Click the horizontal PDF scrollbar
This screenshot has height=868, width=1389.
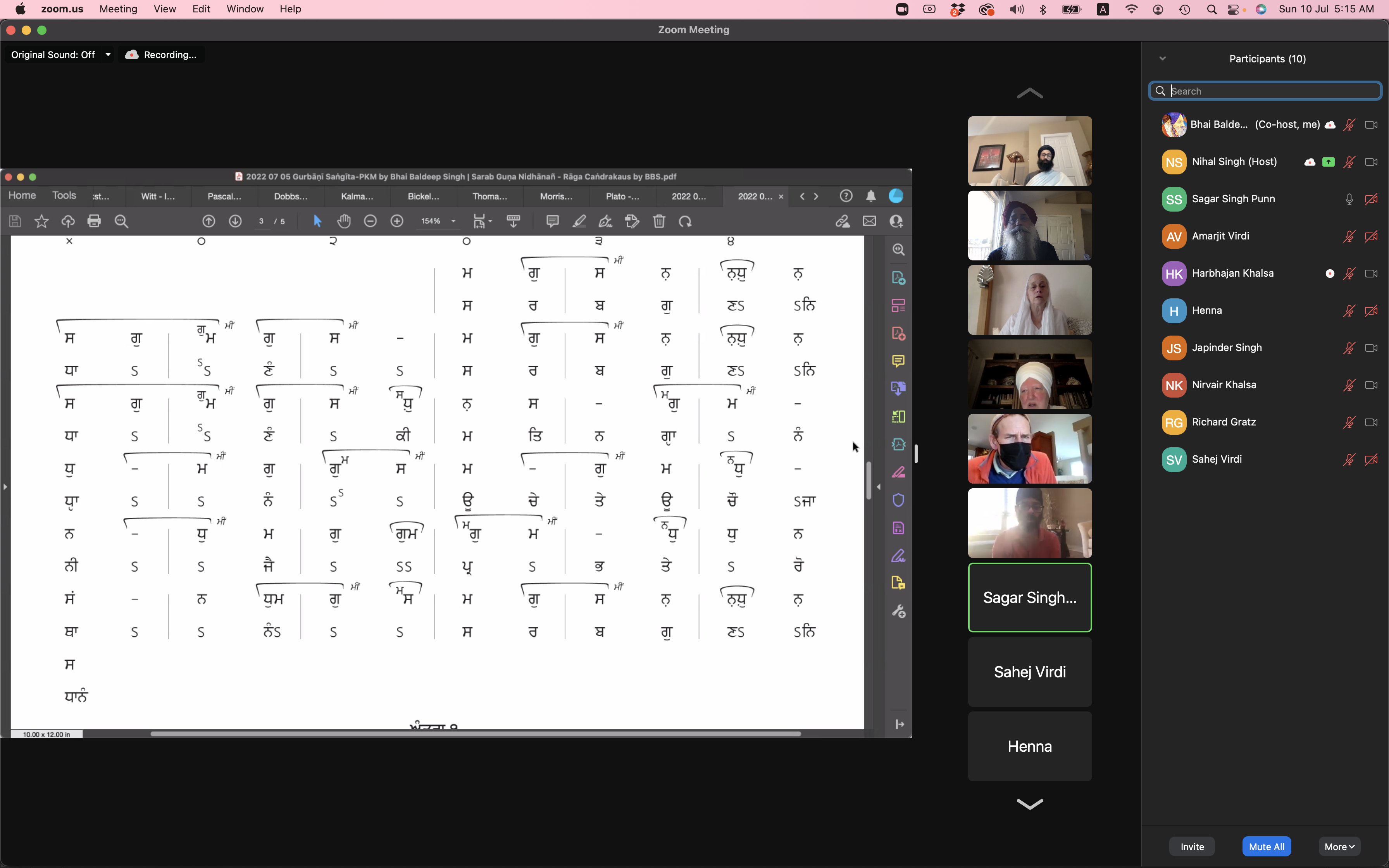pos(475,734)
